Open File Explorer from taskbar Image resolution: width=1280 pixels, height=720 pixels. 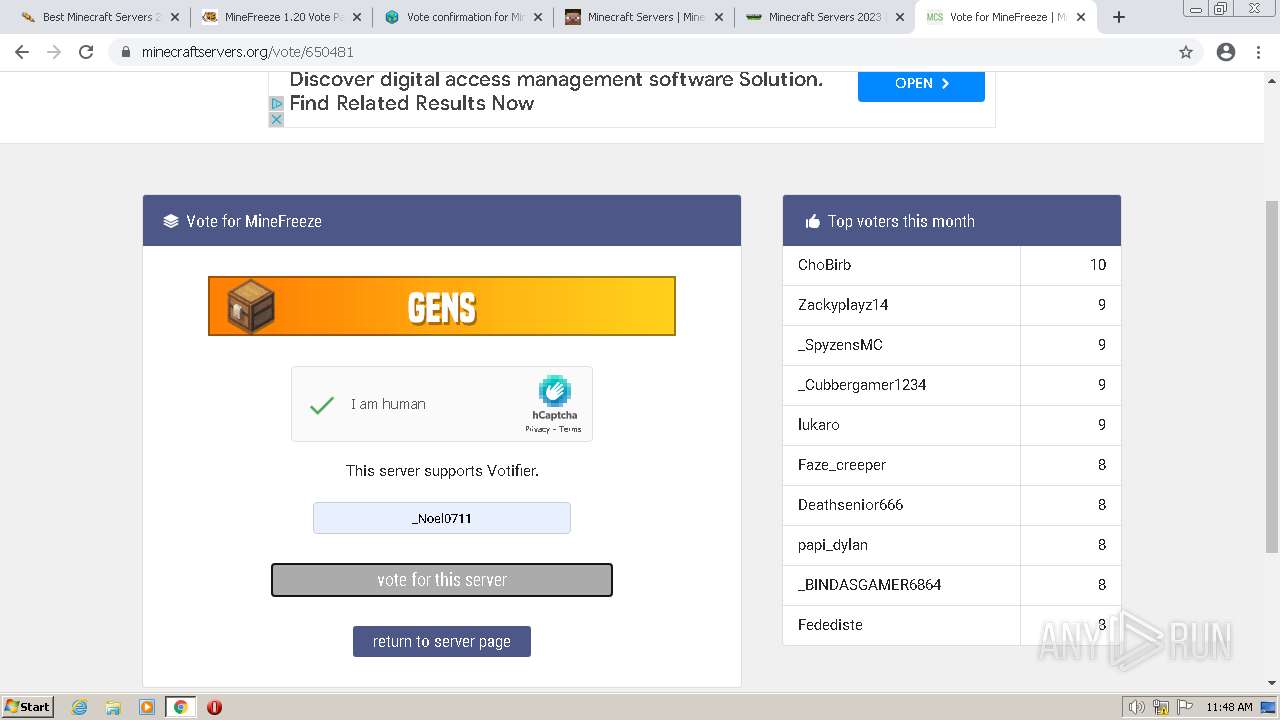[113, 707]
